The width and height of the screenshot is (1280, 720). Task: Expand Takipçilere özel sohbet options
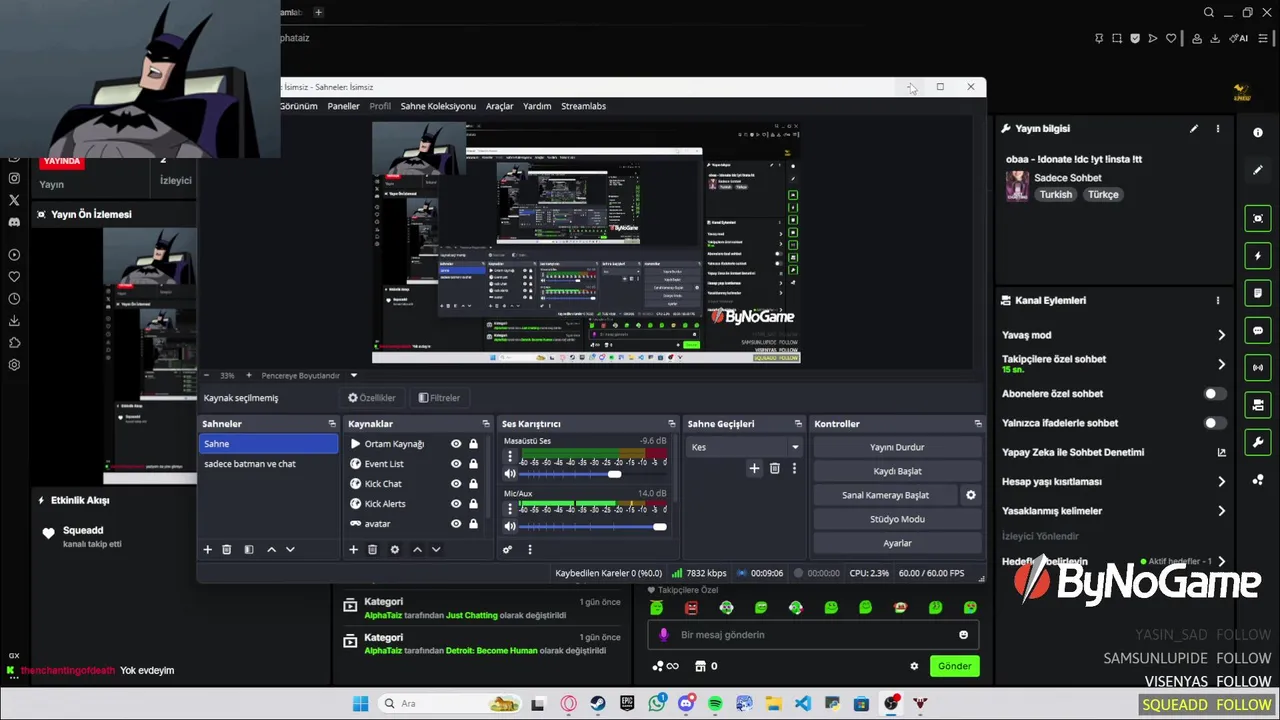(1221, 364)
